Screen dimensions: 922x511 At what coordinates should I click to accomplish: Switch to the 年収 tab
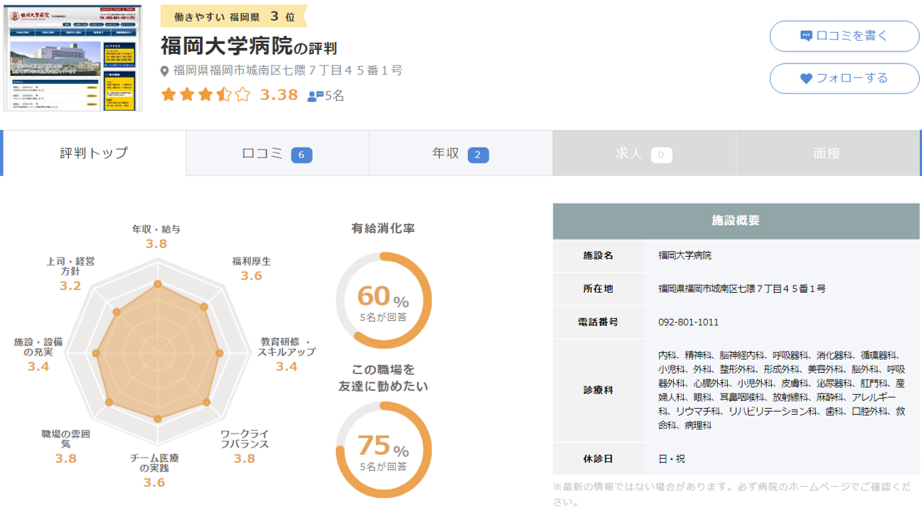461,153
